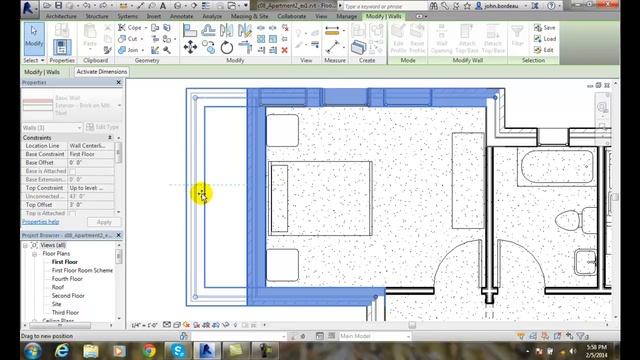Image resolution: width=640 pixels, height=360 pixels.
Task: Click the Edit Type button
Action: point(103,127)
